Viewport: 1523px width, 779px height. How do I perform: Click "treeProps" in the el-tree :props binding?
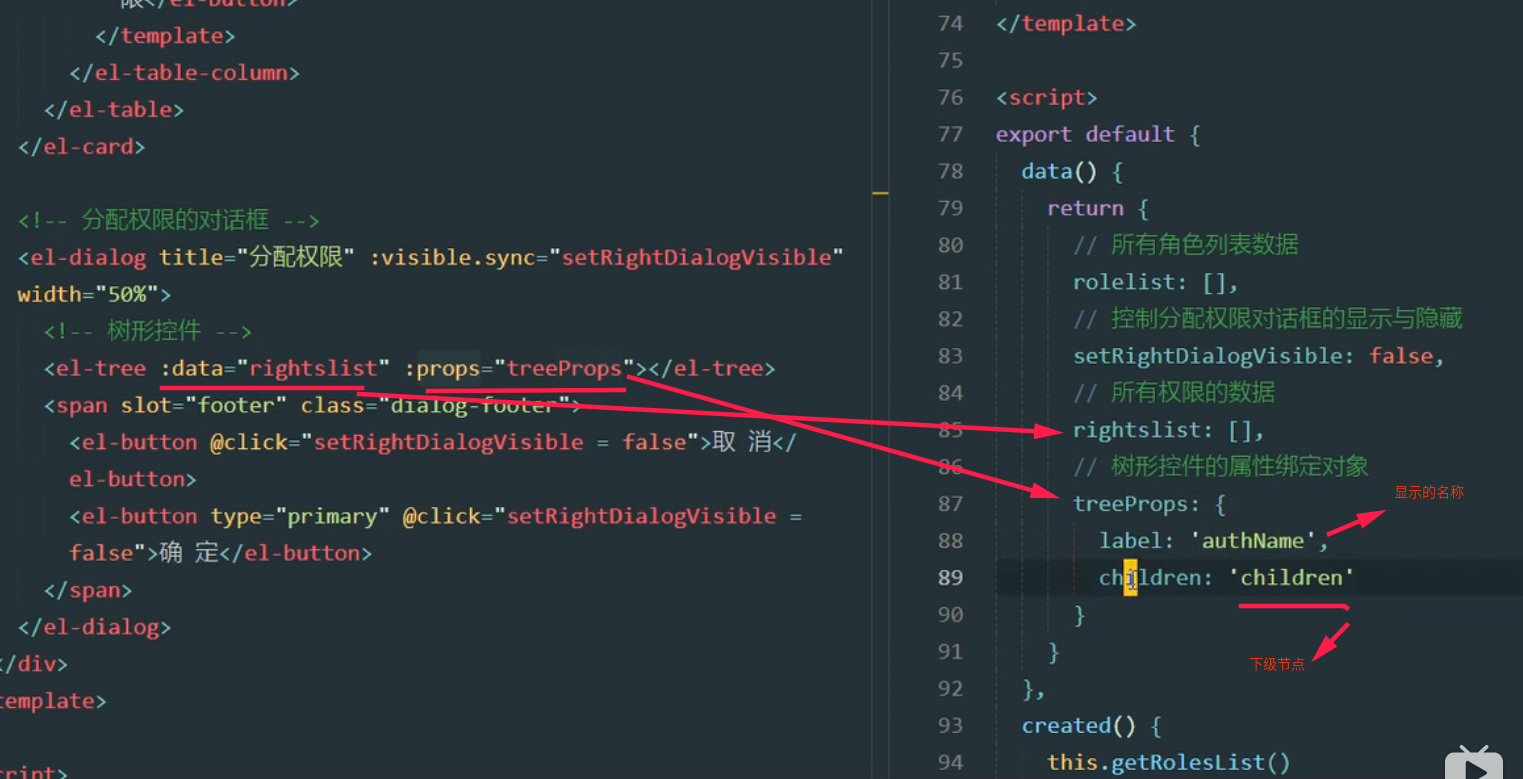tap(565, 368)
